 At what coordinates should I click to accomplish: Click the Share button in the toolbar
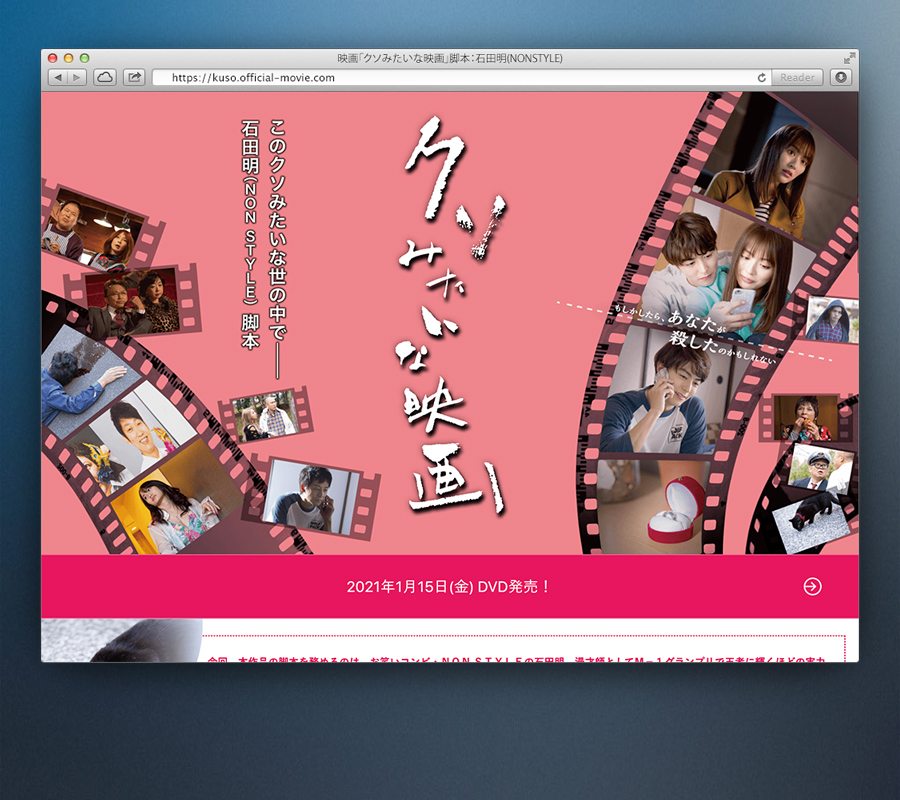tap(134, 77)
